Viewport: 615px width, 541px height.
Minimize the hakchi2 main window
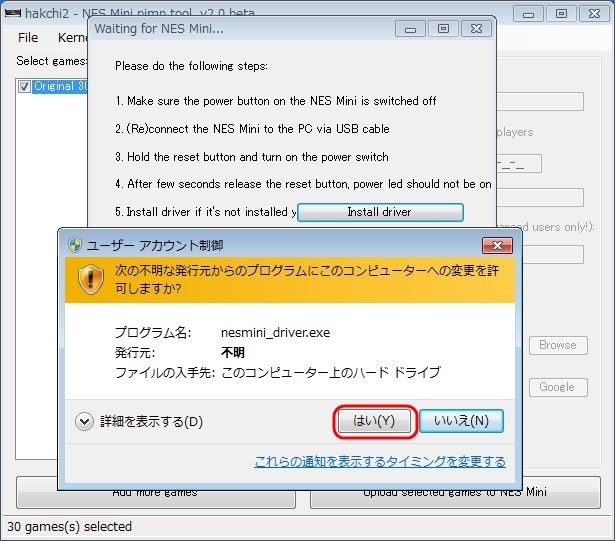[528, 14]
